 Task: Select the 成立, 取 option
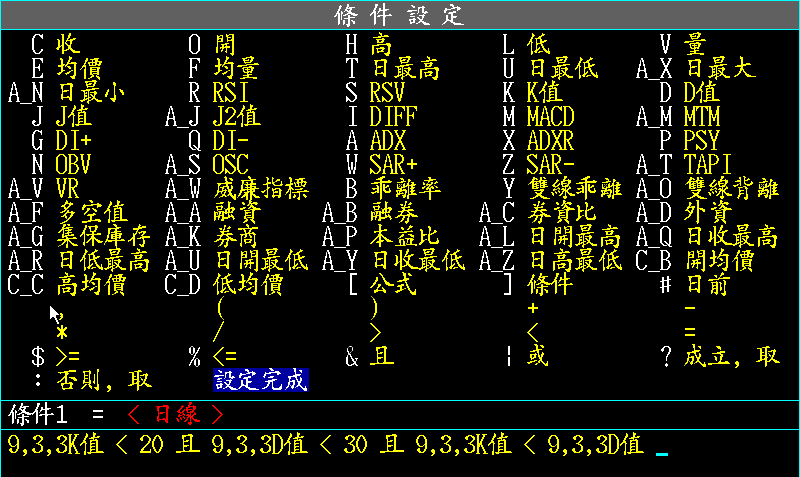click(732, 356)
